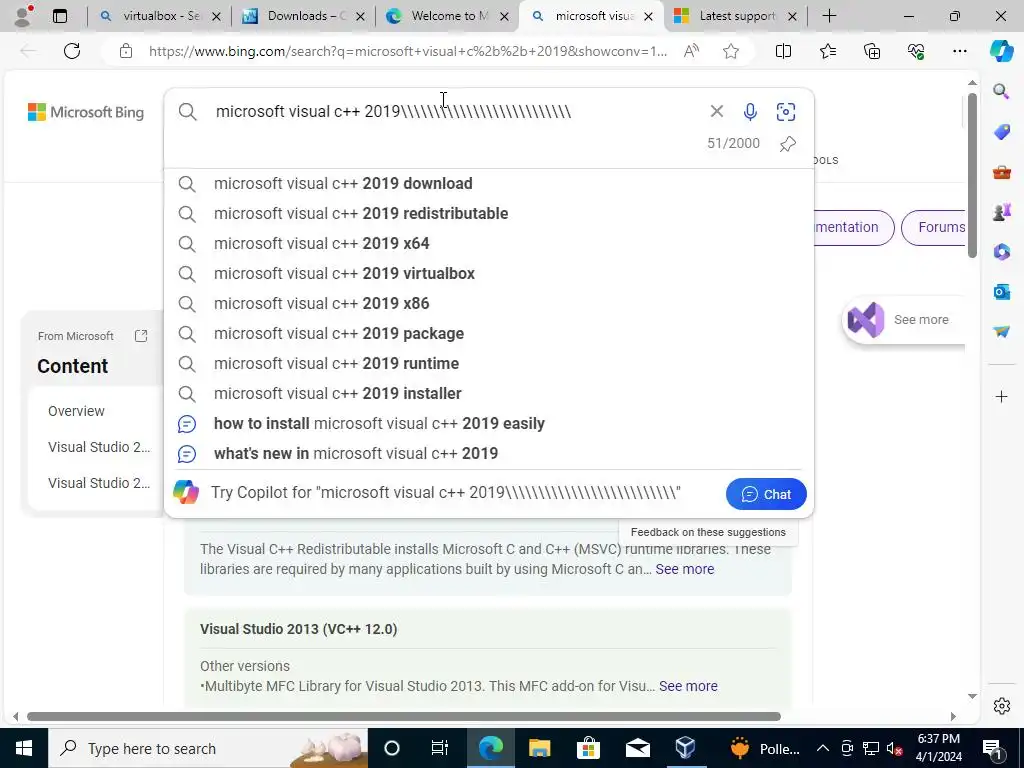The height and width of the screenshot is (768, 1024).
Task: Click the microphone voice search icon
Action: tap(750, 112)
